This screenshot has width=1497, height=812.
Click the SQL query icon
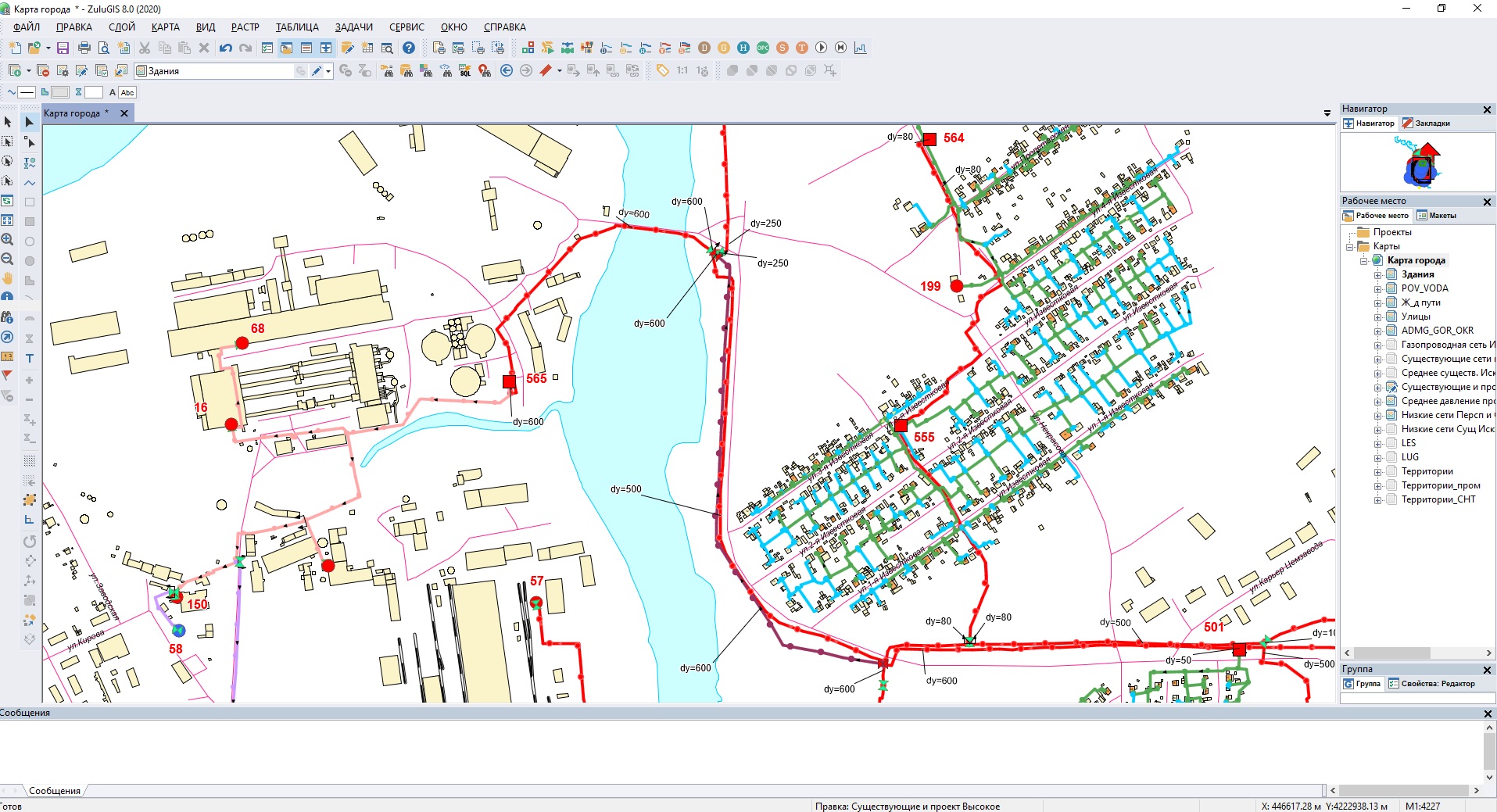(x=465, y=71)
